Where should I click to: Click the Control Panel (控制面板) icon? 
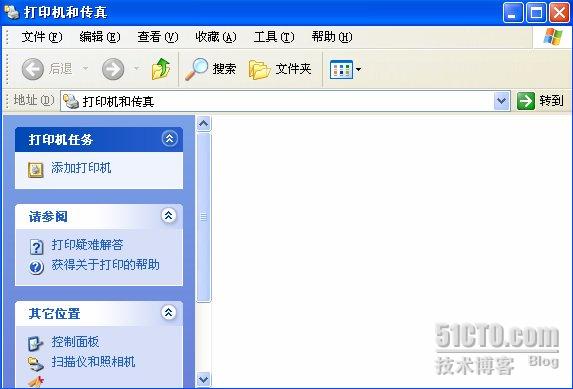pyautogui.click(x=36, y=343)
